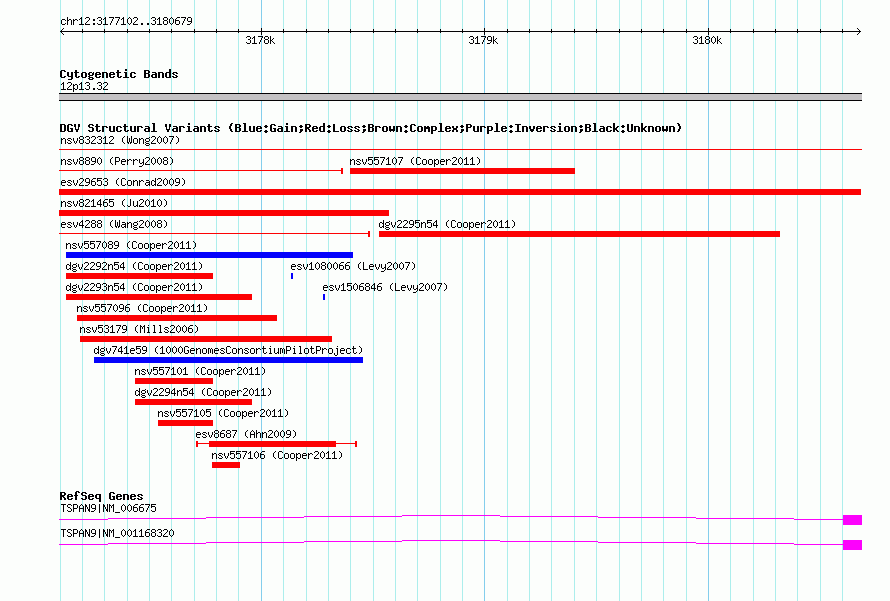Open esv1080066 (Levy2007) label

tap(353, 266)
